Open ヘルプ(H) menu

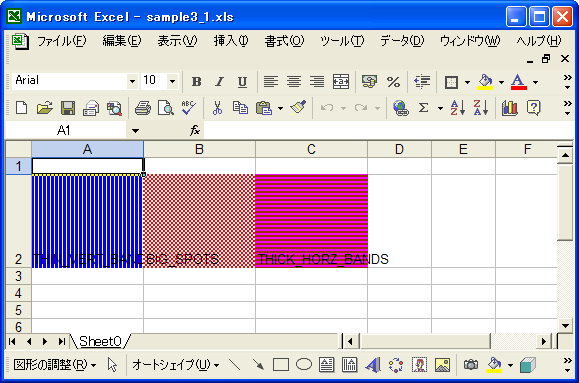pos(539,41)
